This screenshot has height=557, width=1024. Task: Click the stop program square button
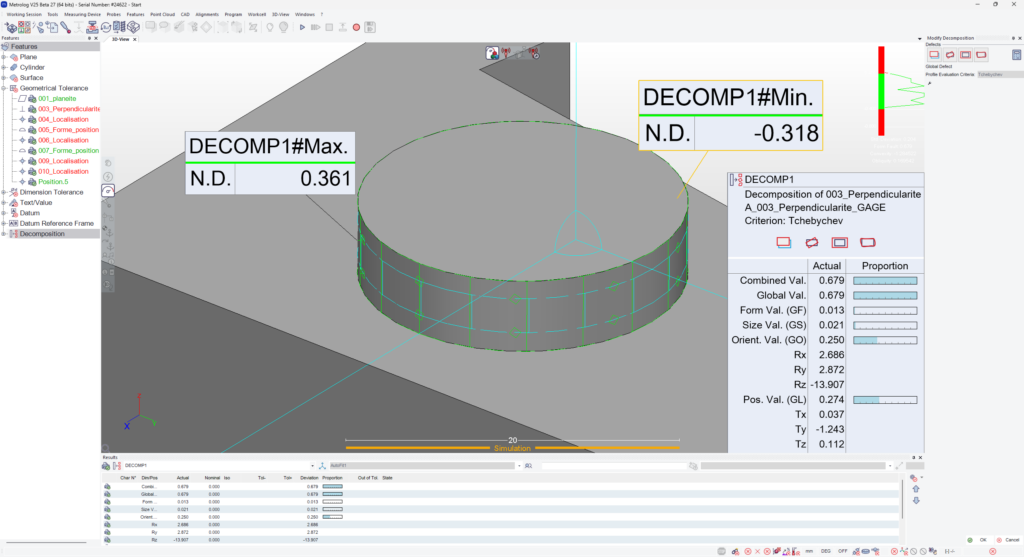(329, 27)
